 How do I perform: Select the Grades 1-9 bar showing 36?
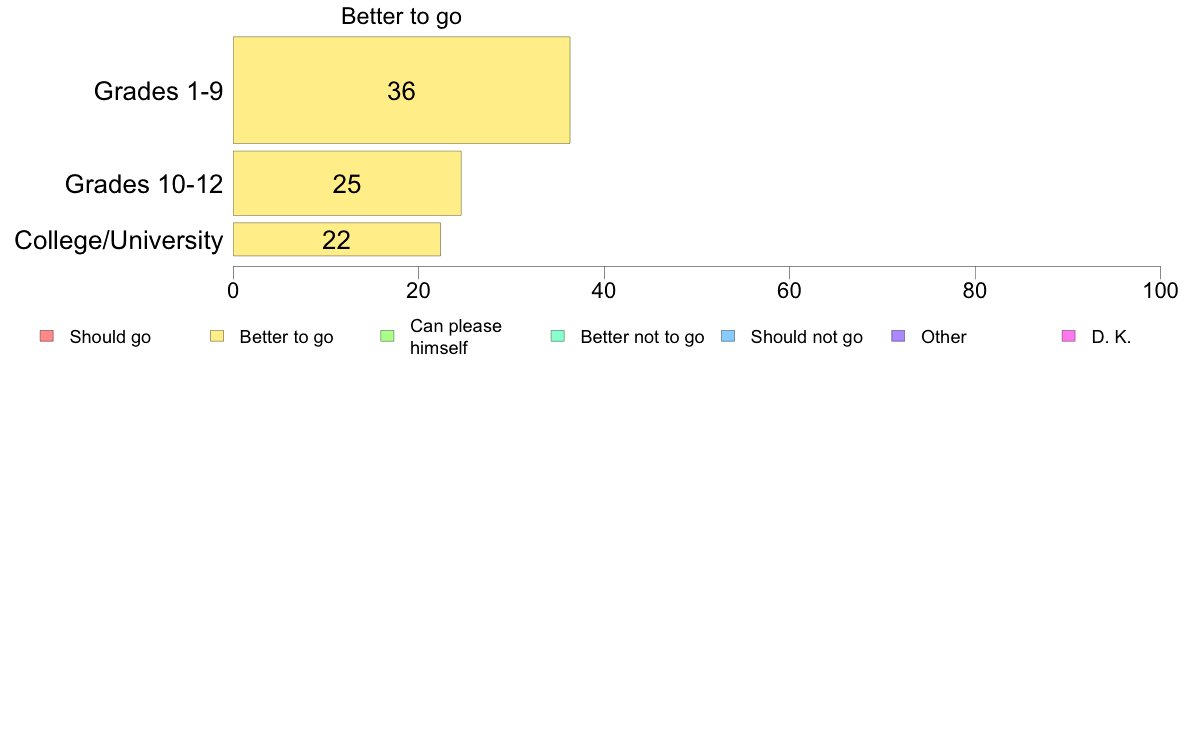point(402,90)
